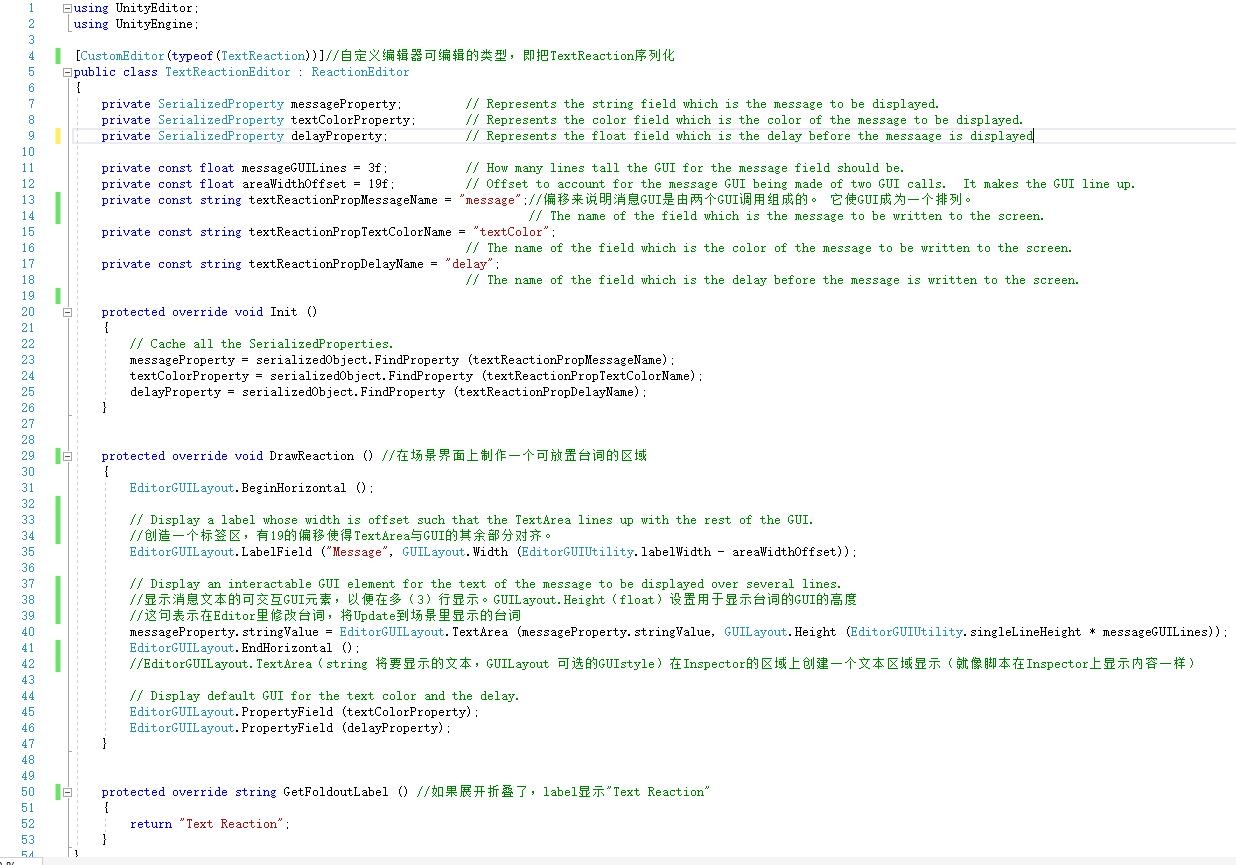Image resolution: width=1236 pixels, height=865 pixels.
Task: Click the delayProperty declaration on line 9
Action: point(338,136)
